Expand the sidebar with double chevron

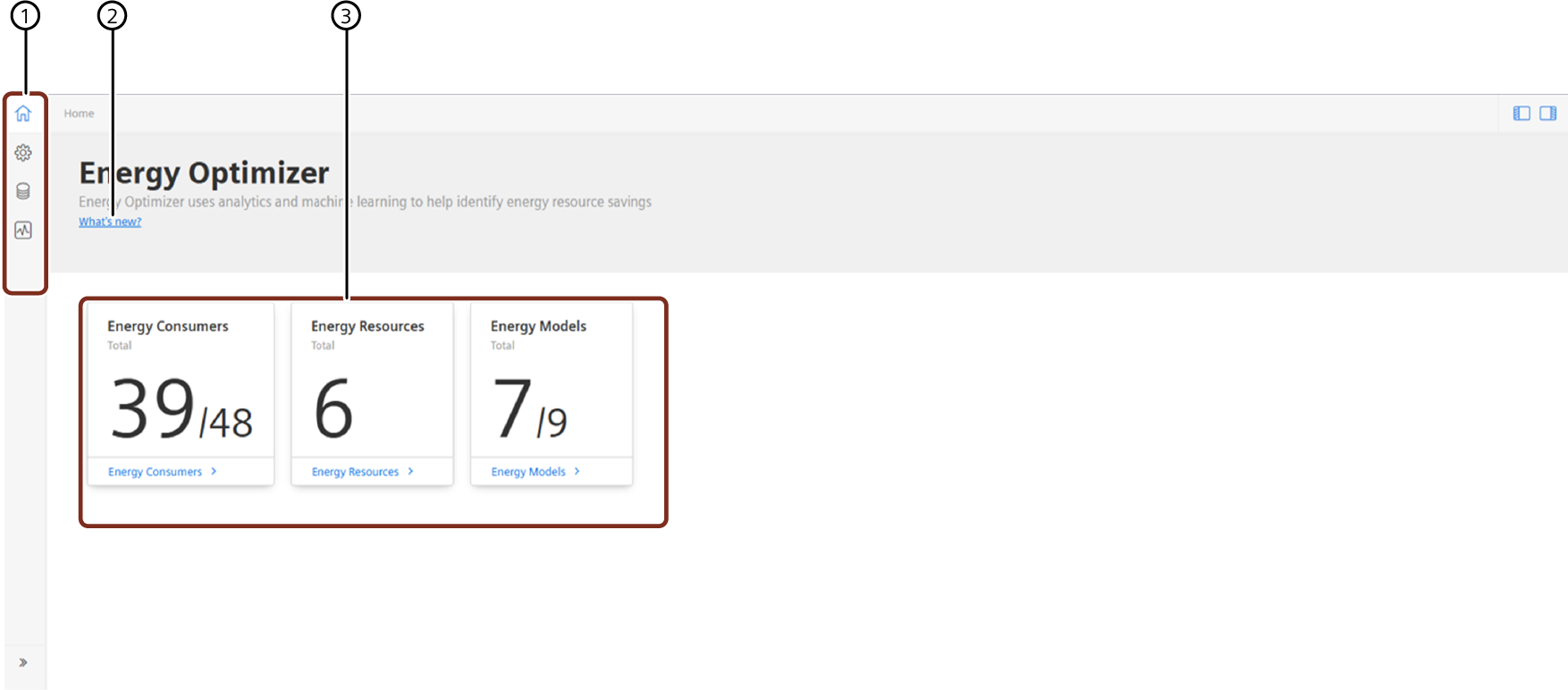[x=23, y=662]
